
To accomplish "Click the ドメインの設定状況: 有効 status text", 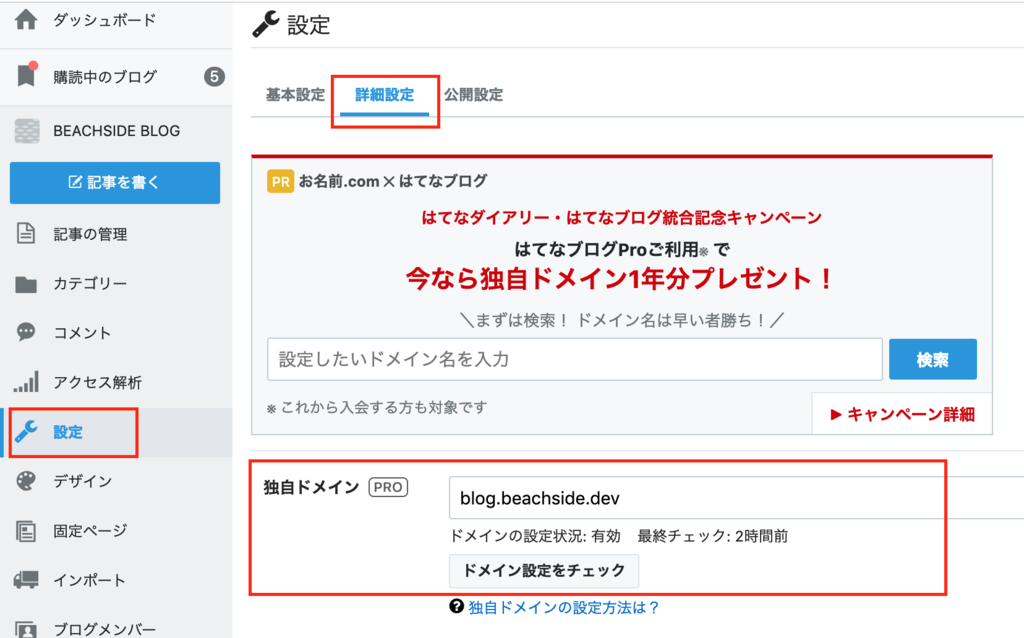I will (x=535, y=536).
